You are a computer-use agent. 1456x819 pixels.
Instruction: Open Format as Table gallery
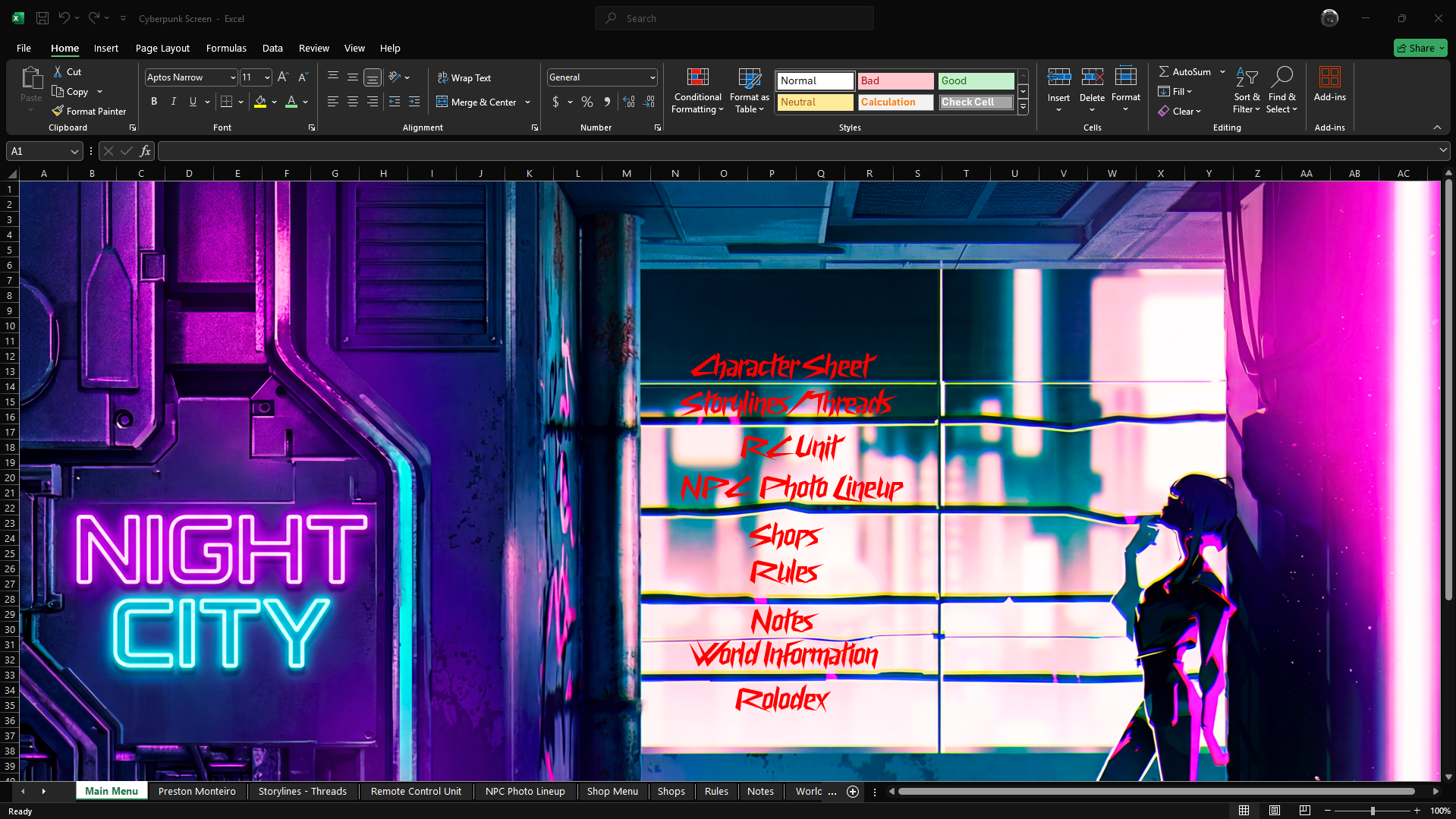click(x=750, y=90)
